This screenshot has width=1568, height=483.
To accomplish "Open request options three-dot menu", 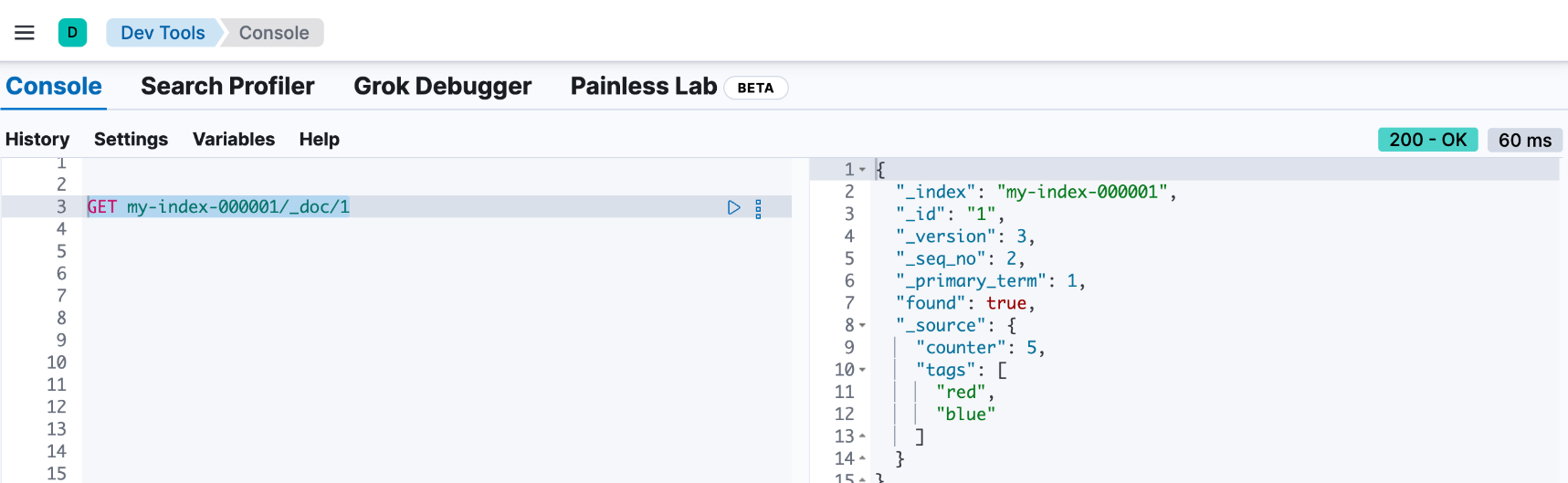I will point(758,208).
